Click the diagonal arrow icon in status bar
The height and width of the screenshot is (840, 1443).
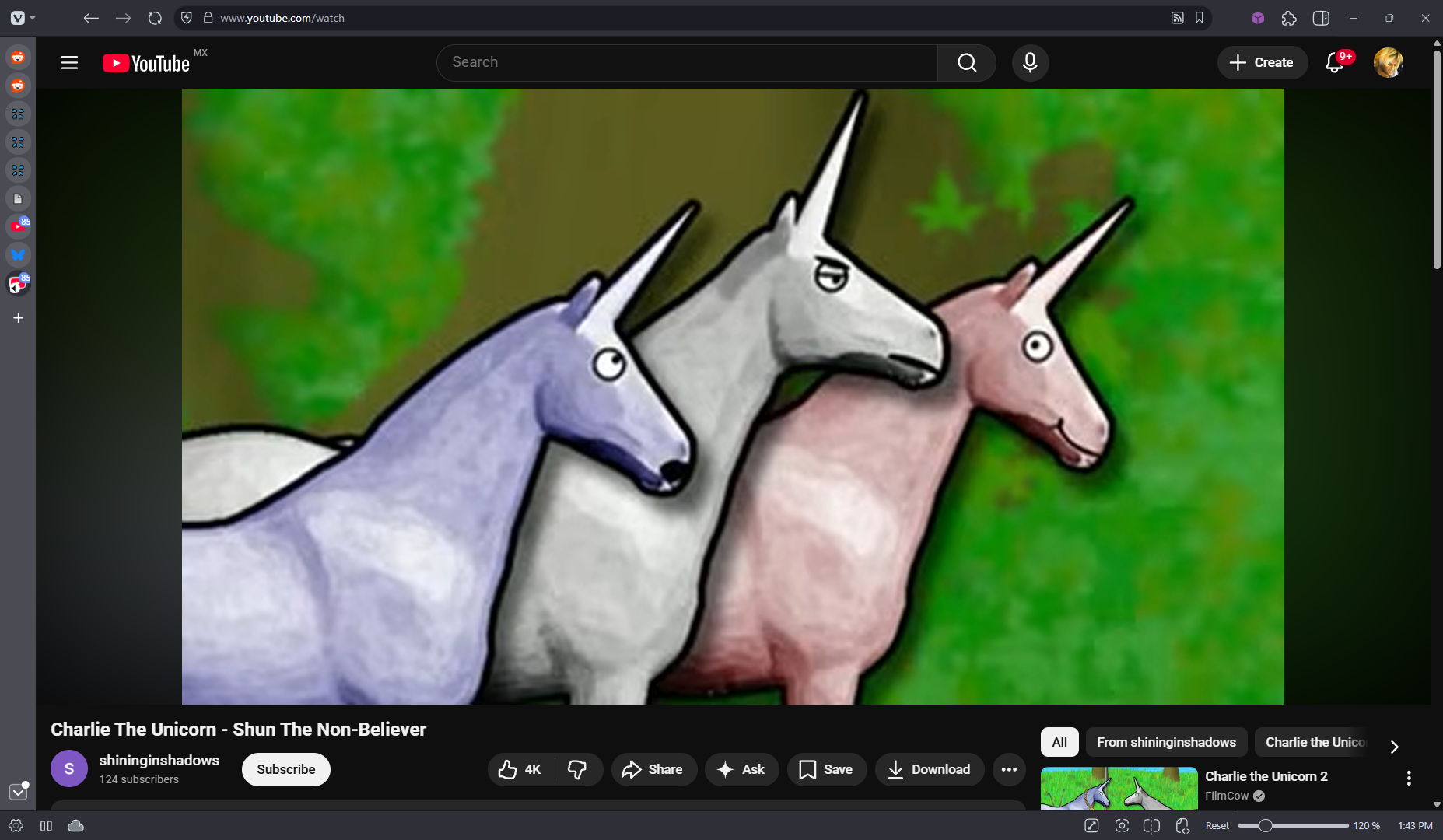[x=1091, y=826]
